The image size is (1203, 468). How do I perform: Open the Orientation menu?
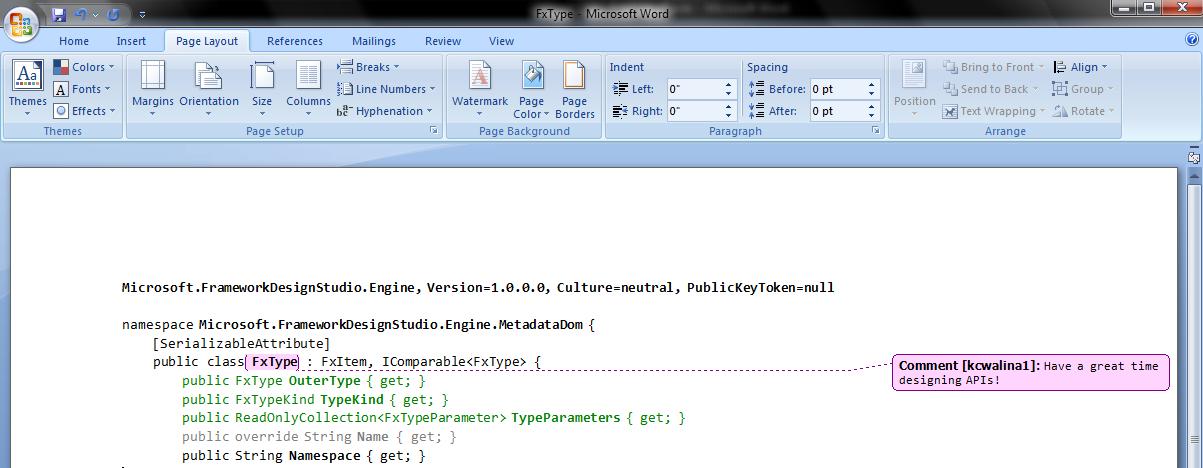click(x=209, y=86)
